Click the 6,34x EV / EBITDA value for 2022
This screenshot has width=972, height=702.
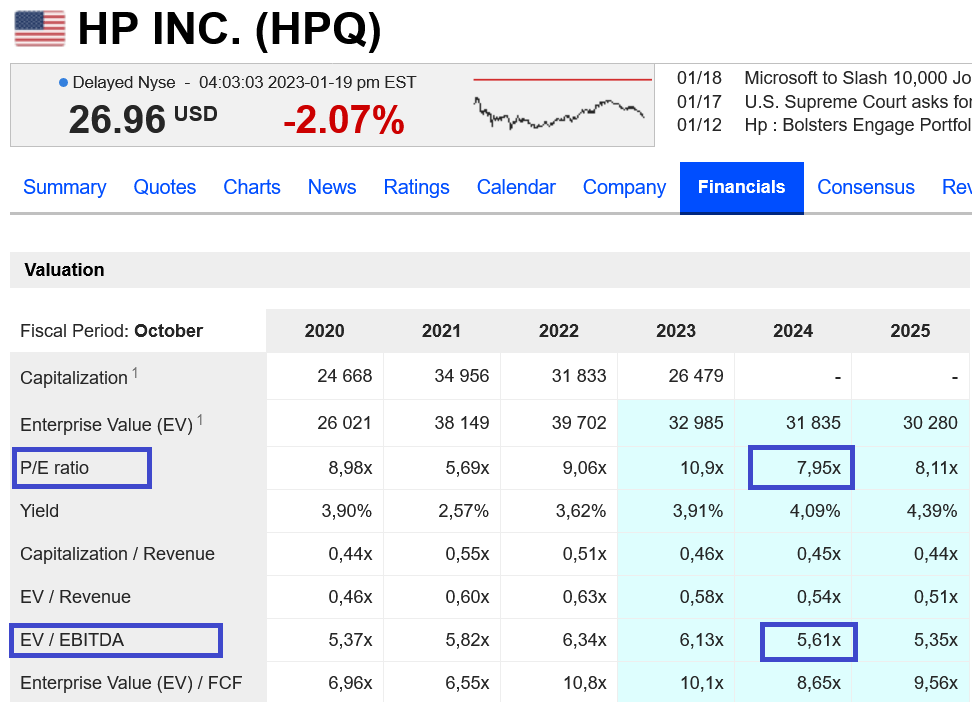[x=585, y=639]
